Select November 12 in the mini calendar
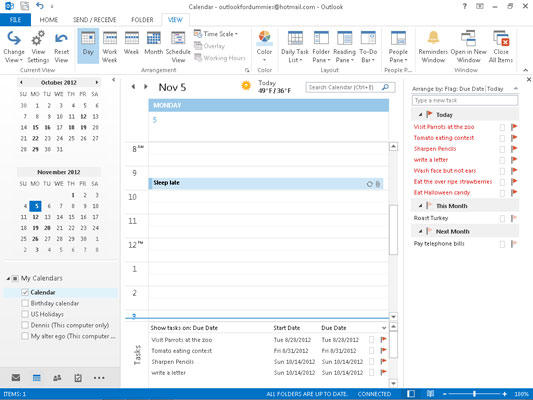This screenshot has height=400, width=533. tap(35, 217)
